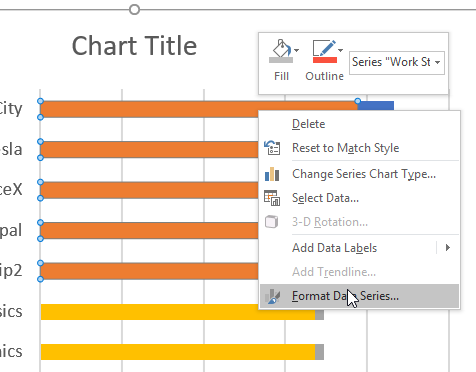The width and height of the screenshot is (476, 372).
Task: Click the Select Data table icon
Action: (x=272, y=198)
